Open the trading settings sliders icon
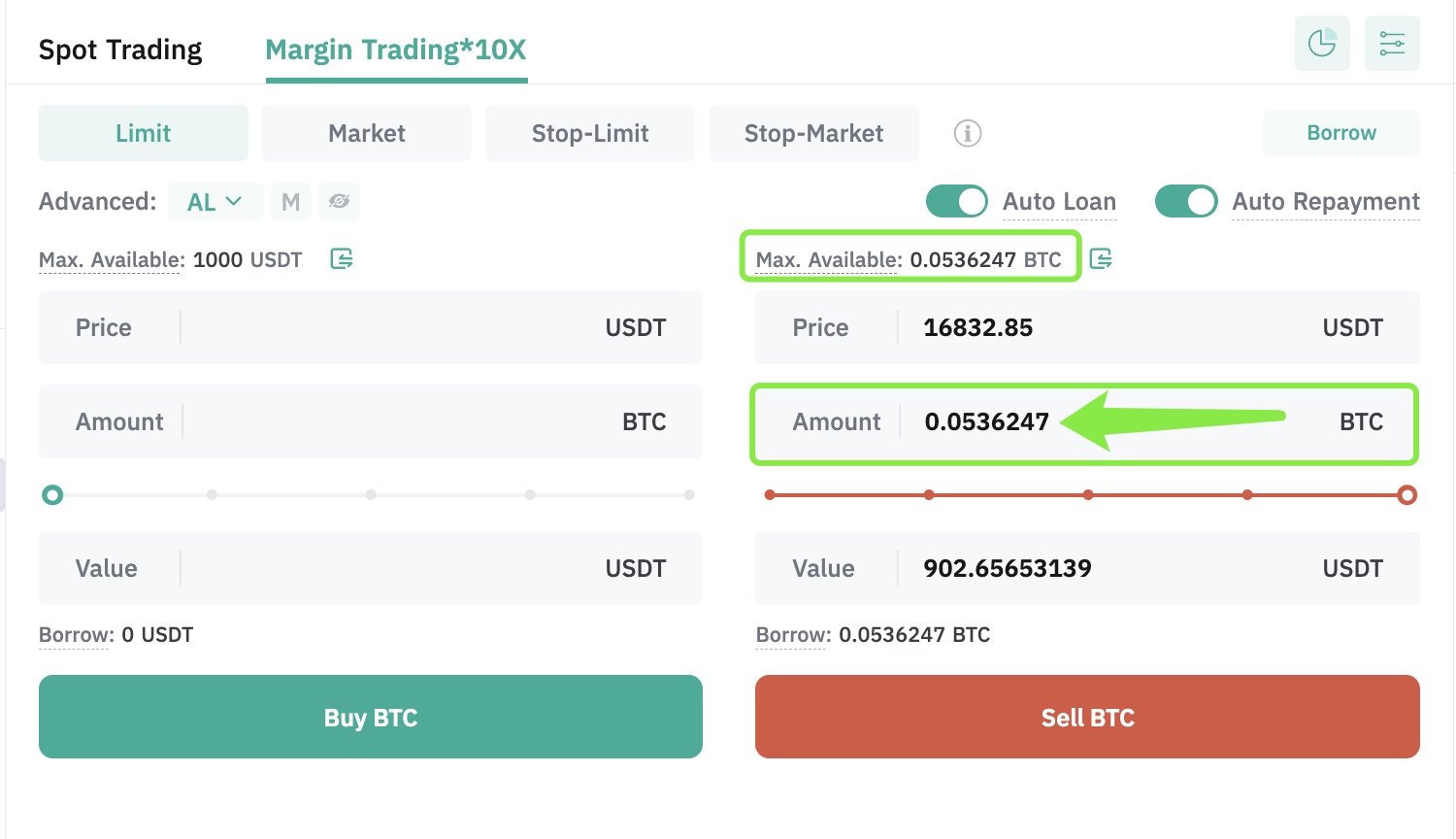The image size is (1456, 839). coord(1392,43)
